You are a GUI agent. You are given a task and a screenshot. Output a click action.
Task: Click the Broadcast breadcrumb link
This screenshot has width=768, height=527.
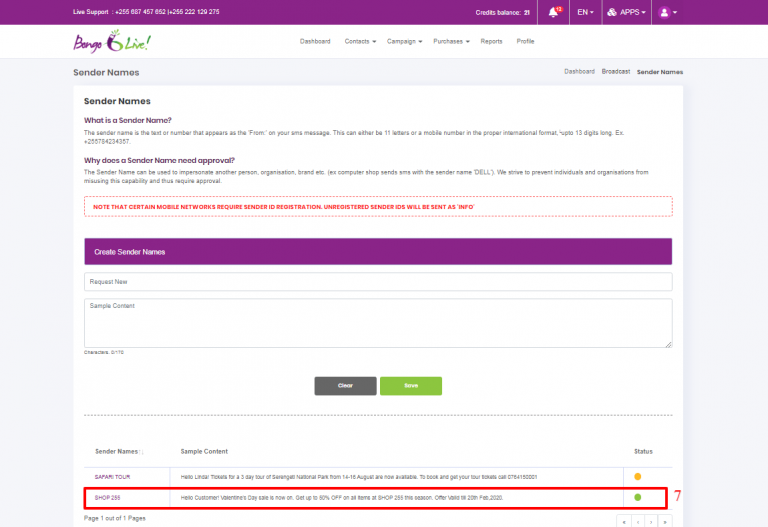pos(615,72)
